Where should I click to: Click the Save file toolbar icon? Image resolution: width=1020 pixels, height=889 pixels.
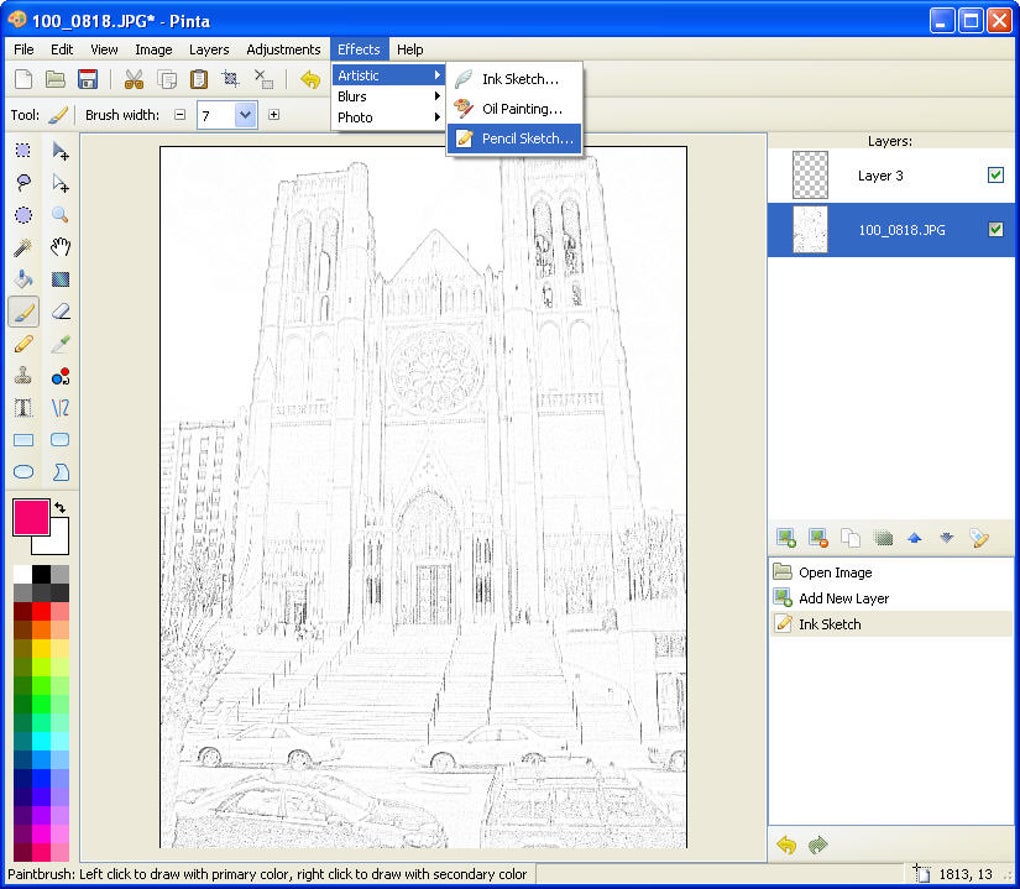87,80
